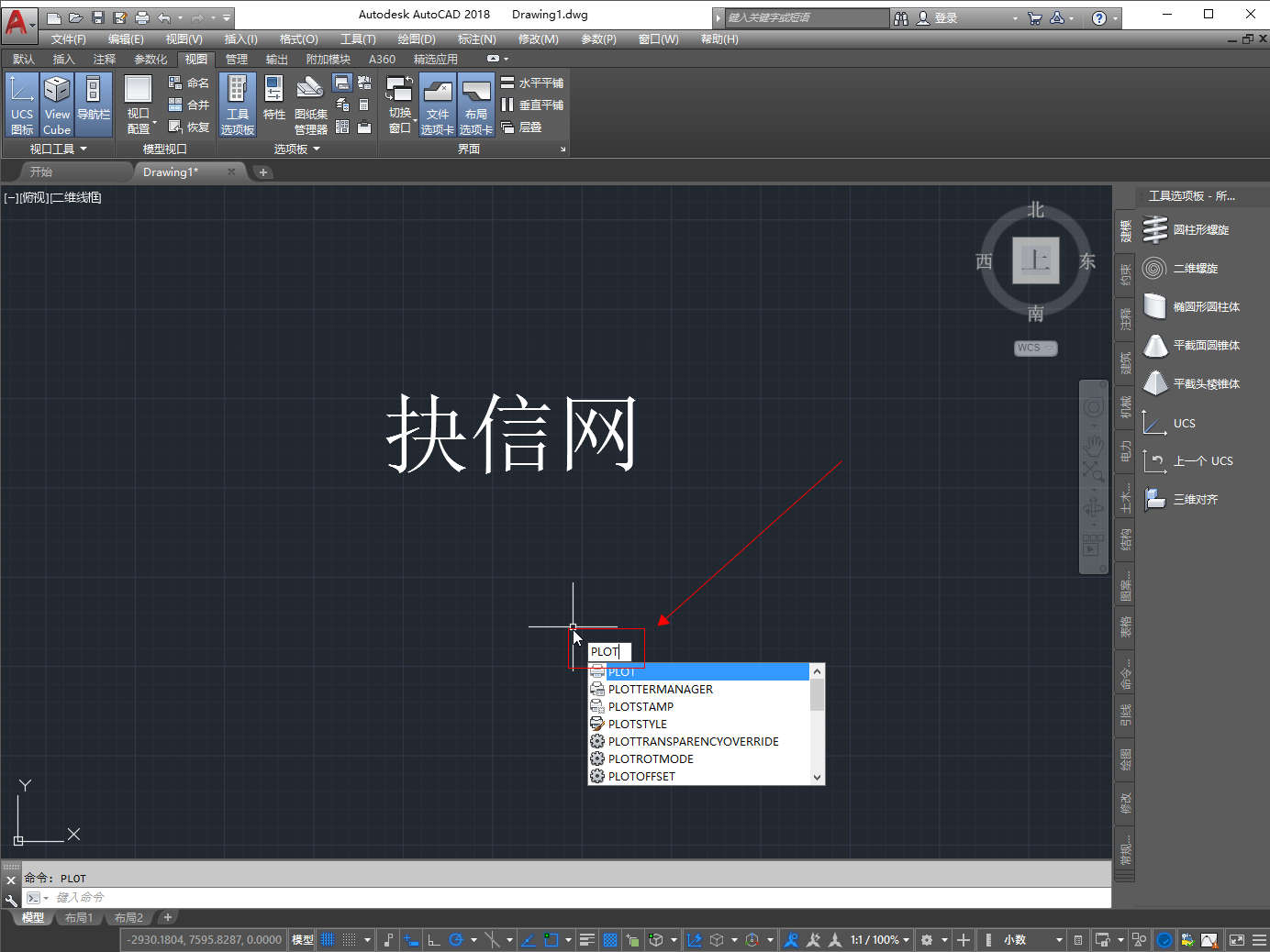Click the new drawing tab plus button
1270x952 pixels.
coord(263,172)
